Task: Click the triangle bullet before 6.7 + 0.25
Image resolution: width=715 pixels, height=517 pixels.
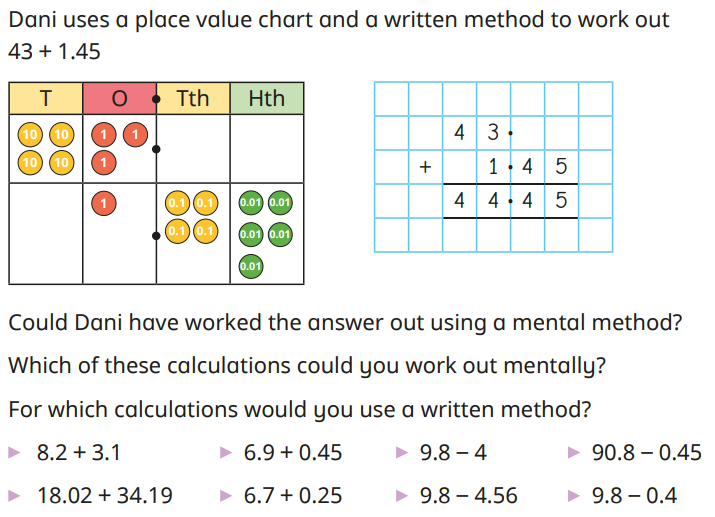Action: [226, 495]
